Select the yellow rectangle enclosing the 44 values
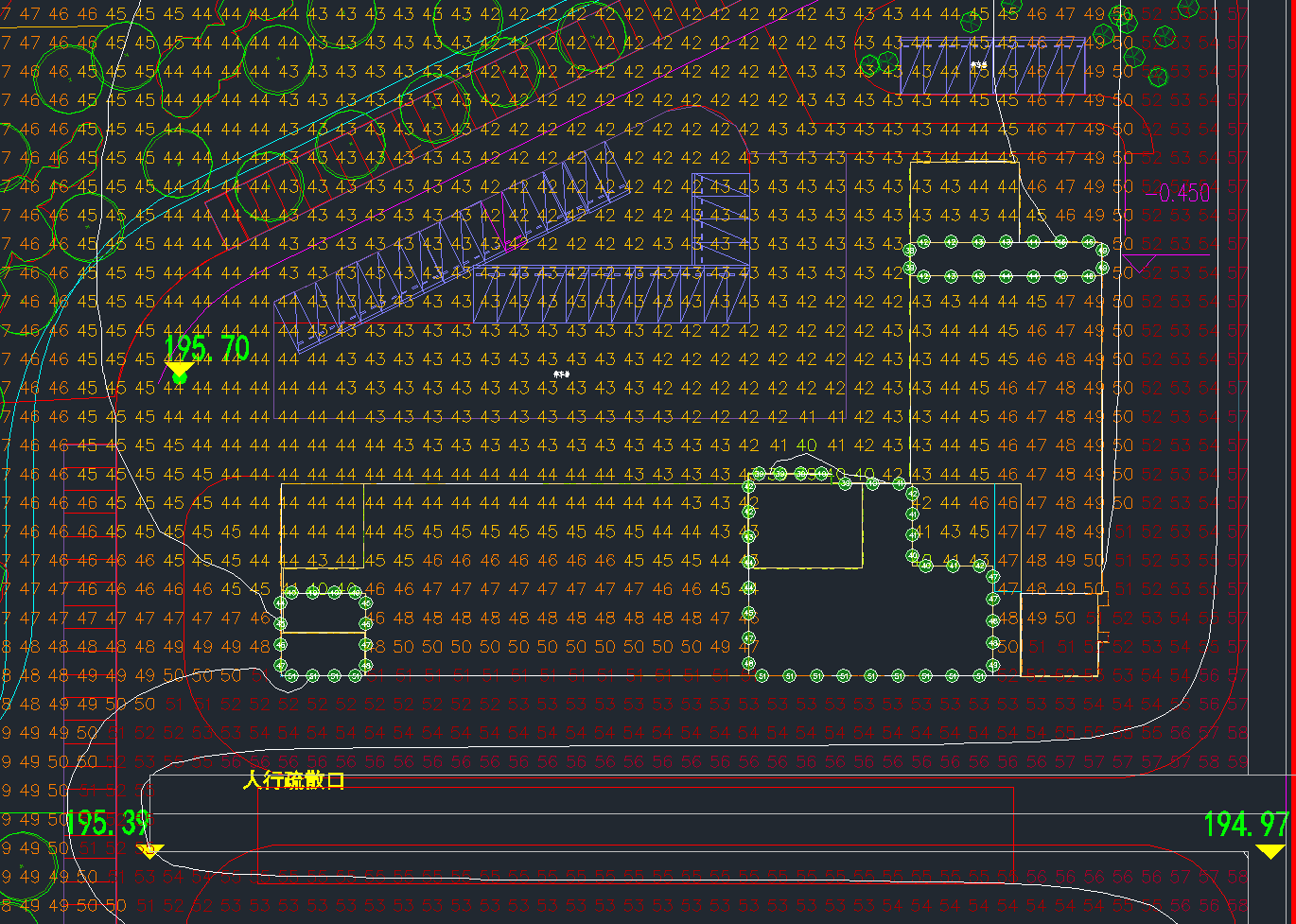Viewport: 1296px width, 924px height. [322, 526]
